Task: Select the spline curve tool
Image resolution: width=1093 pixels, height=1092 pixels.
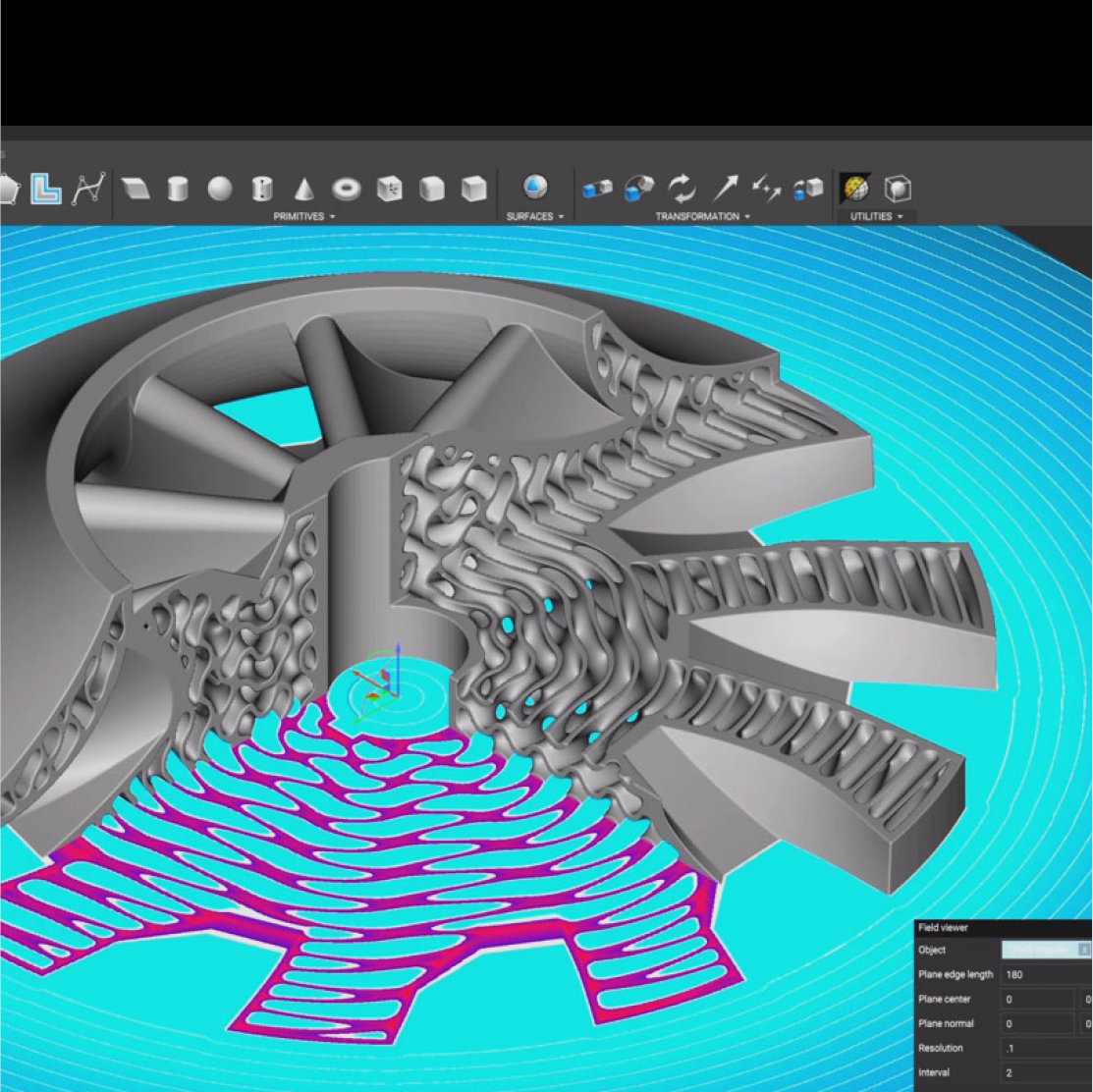Action: click(89, 189)
